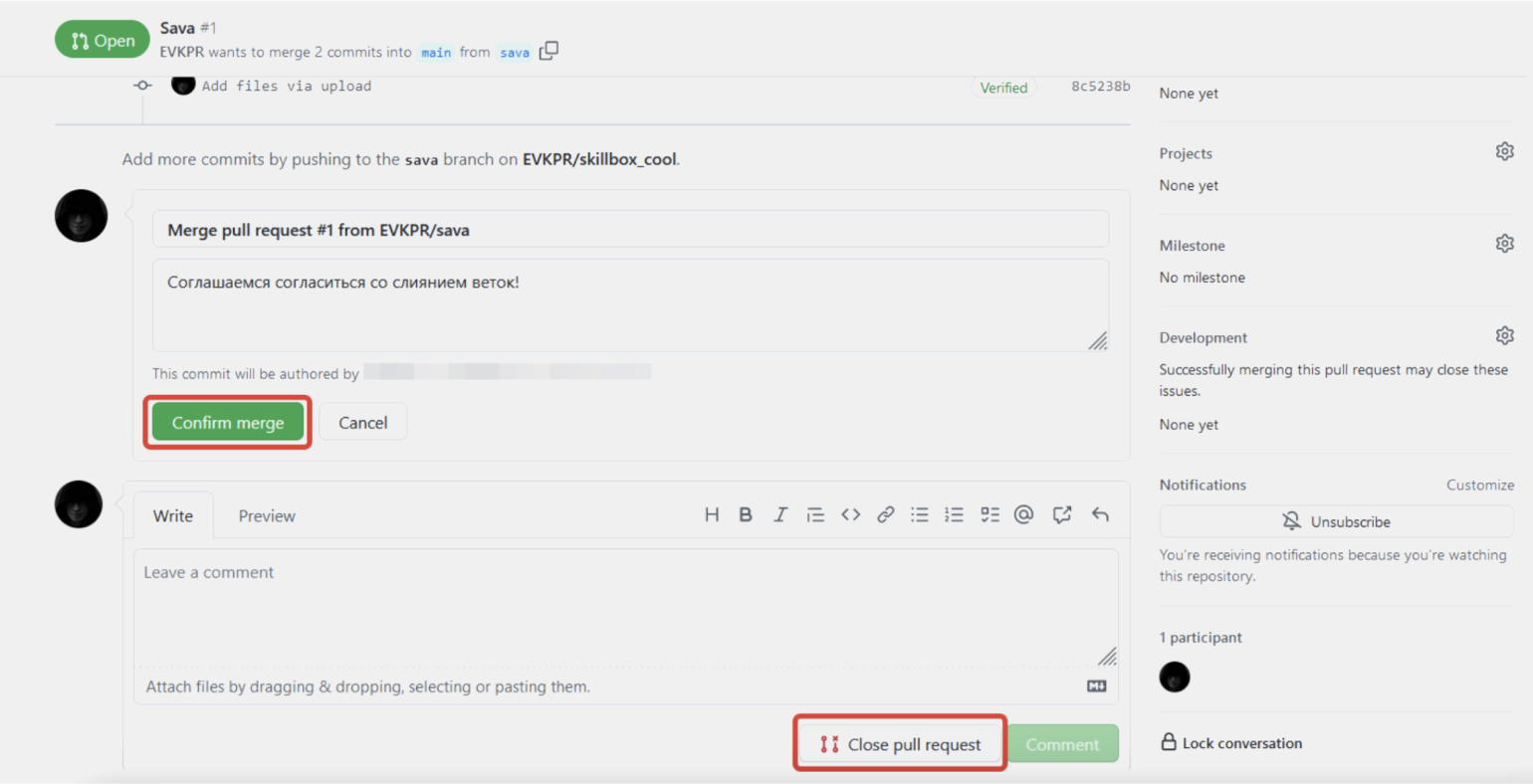
Task: Open Milestone settings gear
Action: pos(1504,244)
